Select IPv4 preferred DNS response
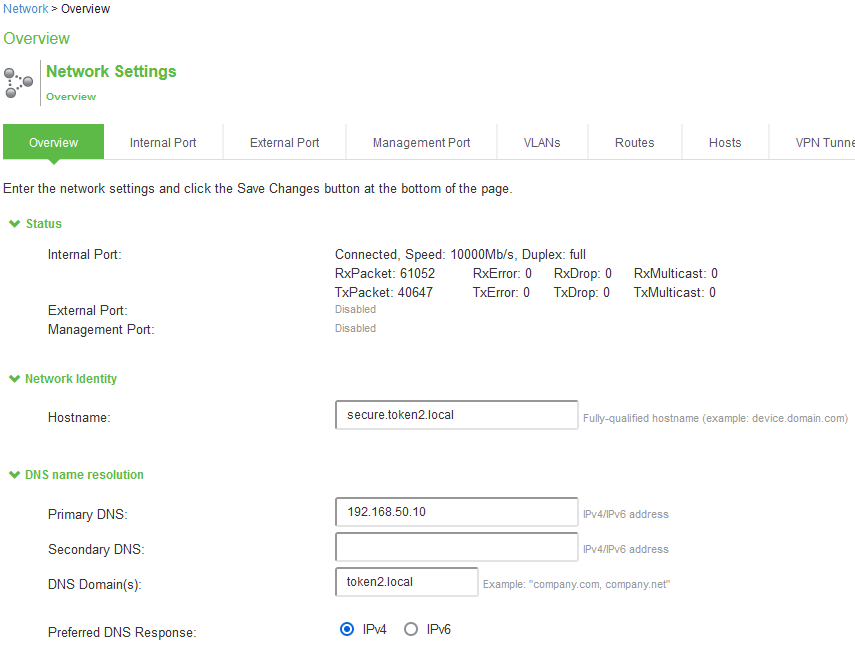This screenshot has width=855, height=654. point(347,629)
